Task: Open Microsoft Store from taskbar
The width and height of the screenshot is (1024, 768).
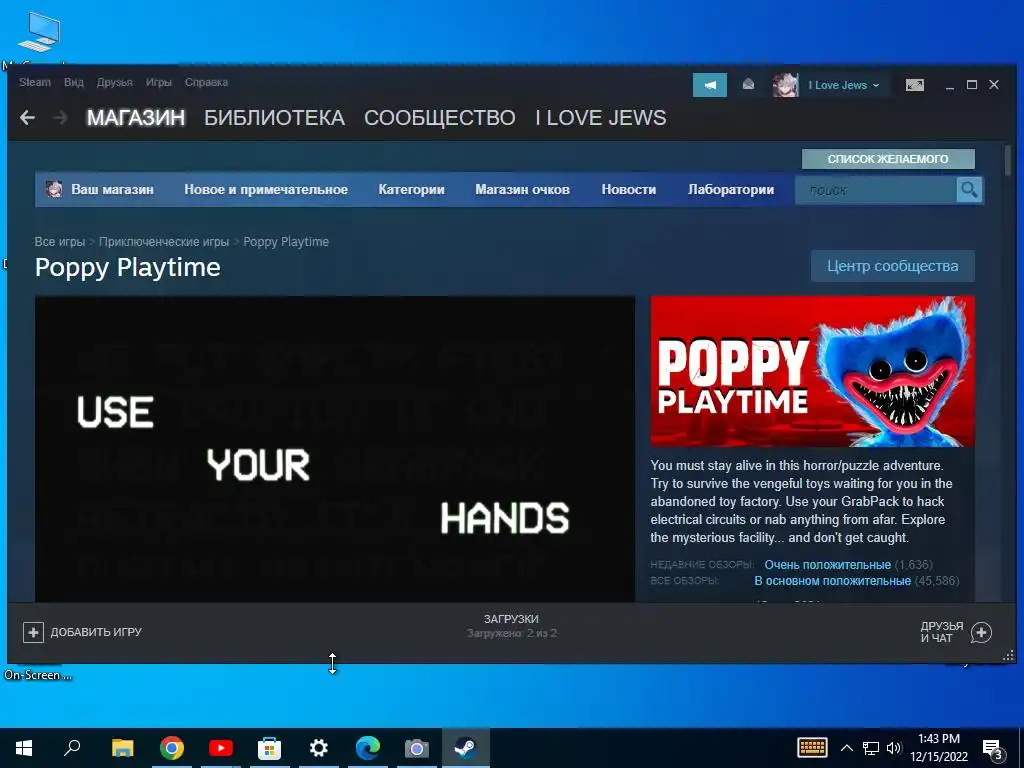Action: (270, 748)
